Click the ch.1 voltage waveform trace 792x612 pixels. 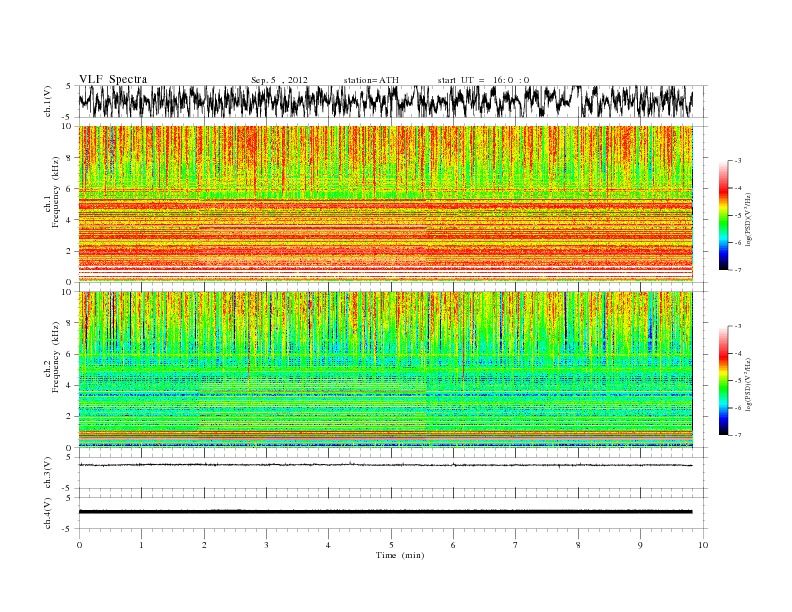[x=385, y=101]
